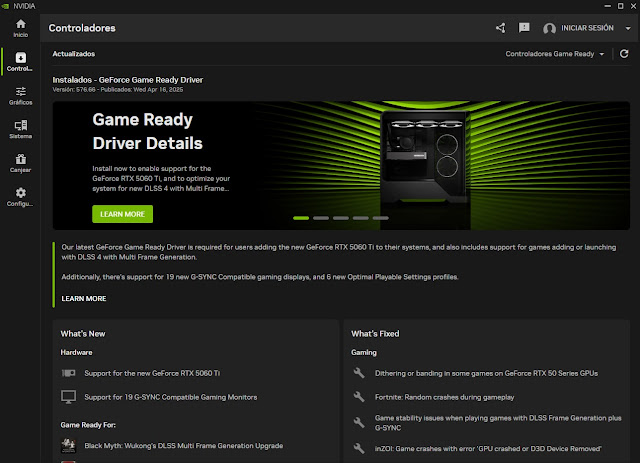This screenshot has height=463, width=640.
Task: Click green LEARN MORE banner button
Action: pos(122,214)
